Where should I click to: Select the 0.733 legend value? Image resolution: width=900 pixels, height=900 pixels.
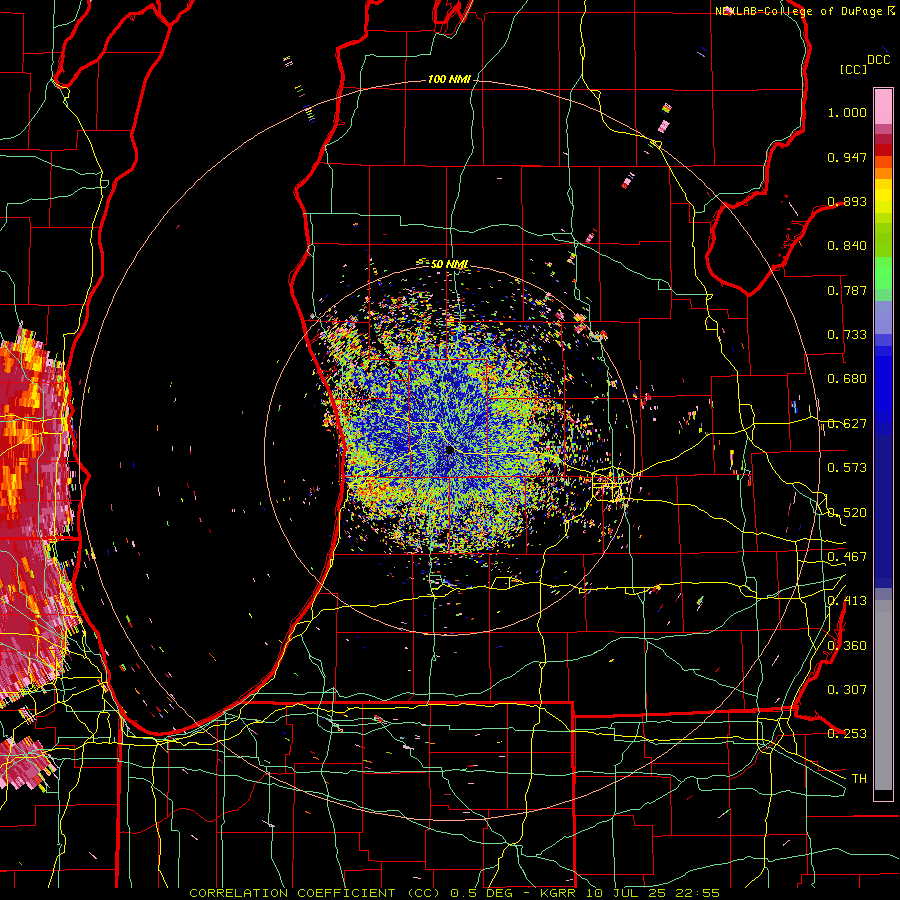click(x=847, y=335)
